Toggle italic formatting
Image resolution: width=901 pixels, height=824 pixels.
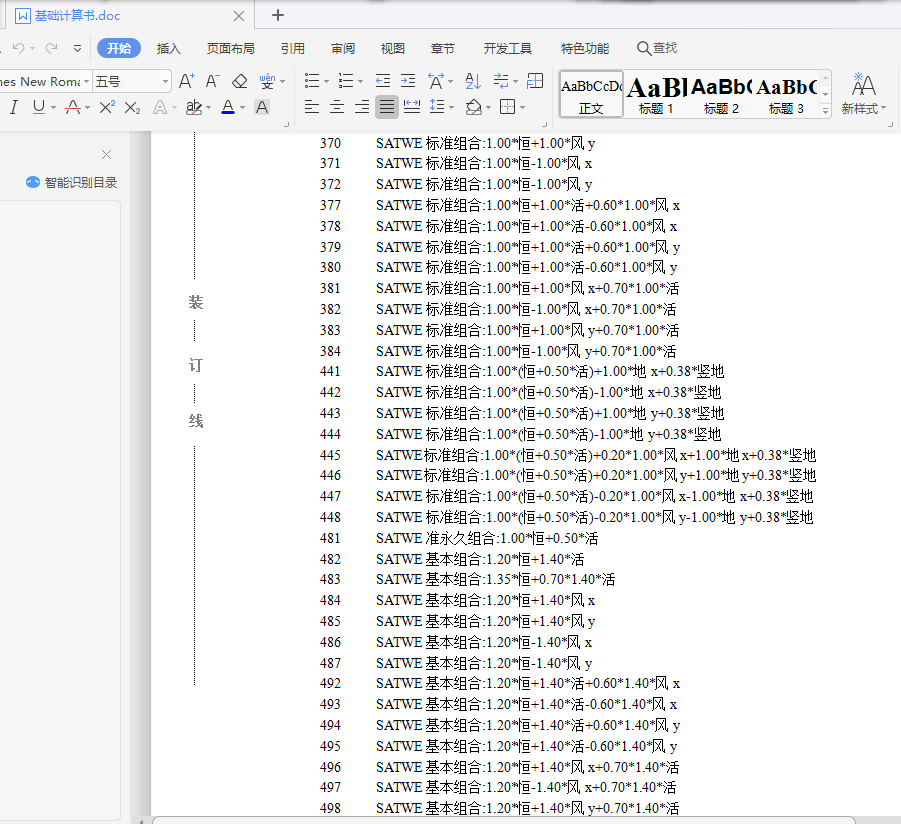[x=14, y=107]
